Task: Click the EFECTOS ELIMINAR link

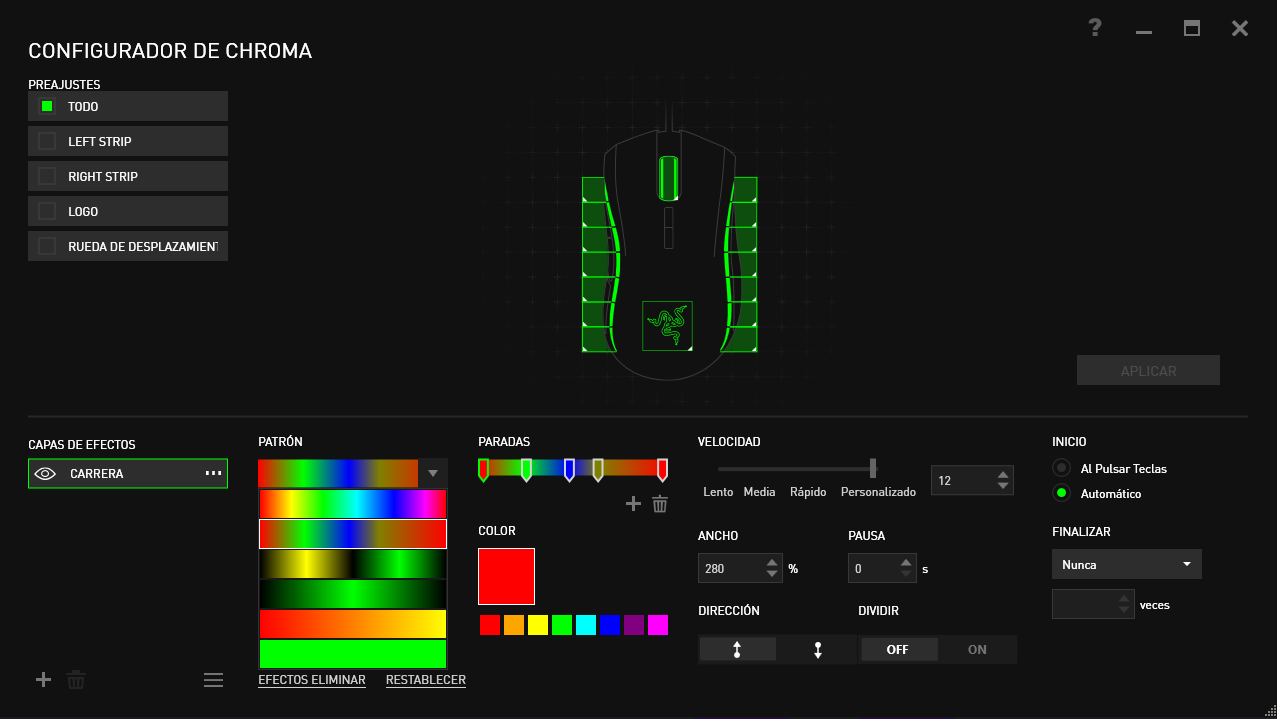Action: click(x=312, y=680)
